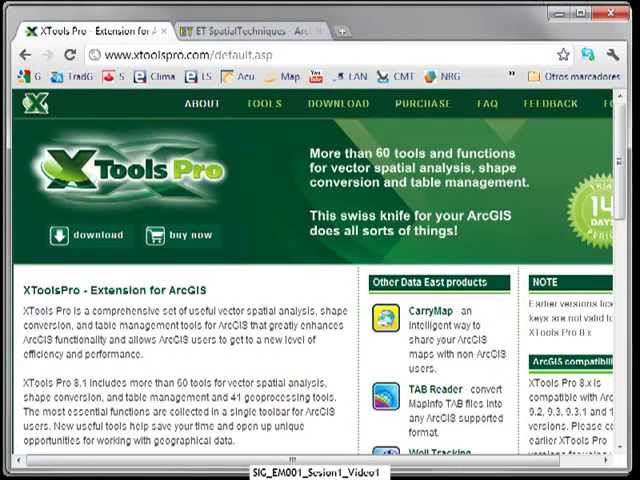Bookmark this page with the star icon
The image size is (640, 480).
[x=563, y=54]
